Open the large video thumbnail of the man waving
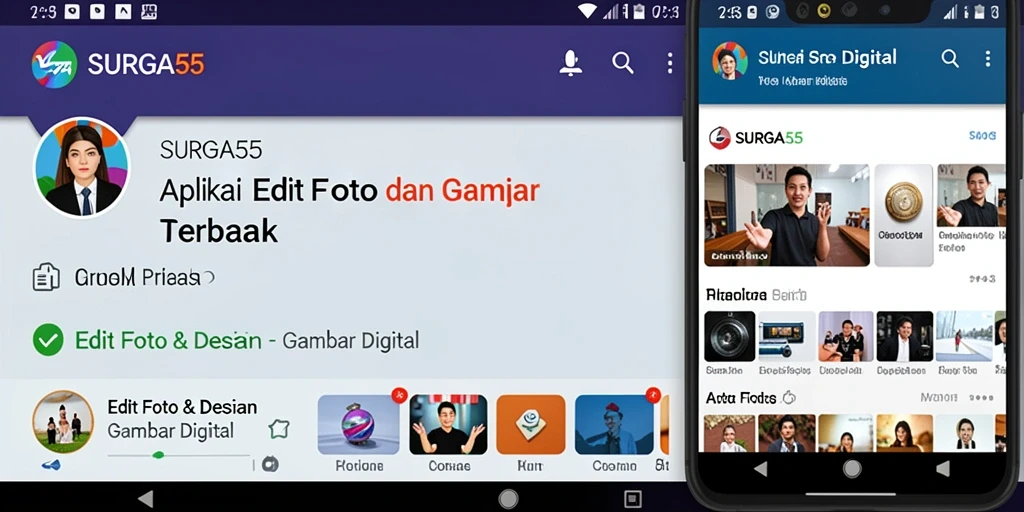1024x512 pixels. [x=786, y=215]
